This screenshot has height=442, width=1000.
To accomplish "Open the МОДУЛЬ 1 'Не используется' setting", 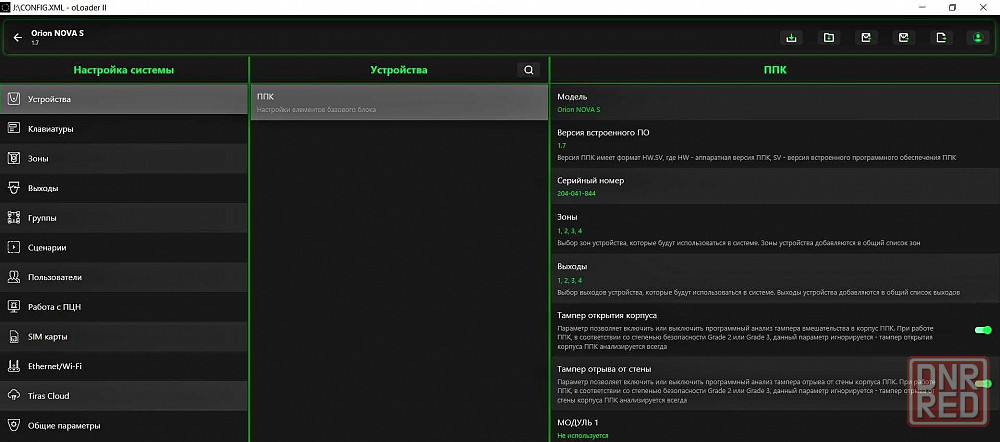I will pos(582,436).
